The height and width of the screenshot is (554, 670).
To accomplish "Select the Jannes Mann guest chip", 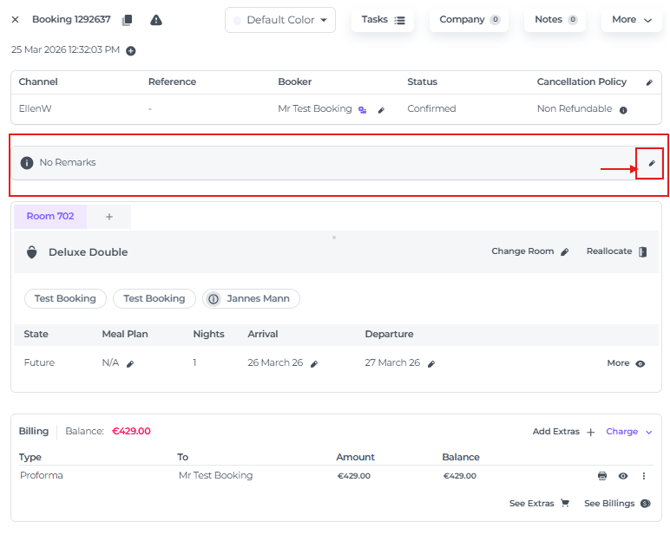I will click(251, 299).
